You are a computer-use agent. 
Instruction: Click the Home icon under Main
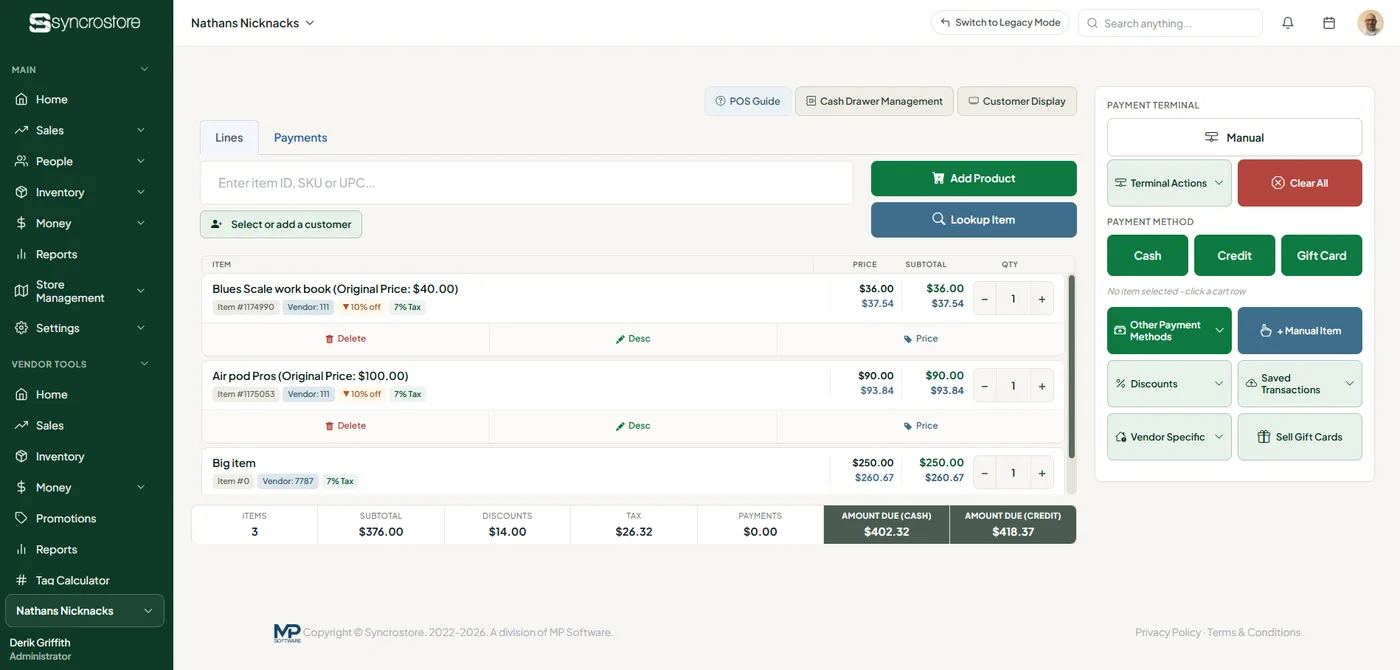click(21, 99)
